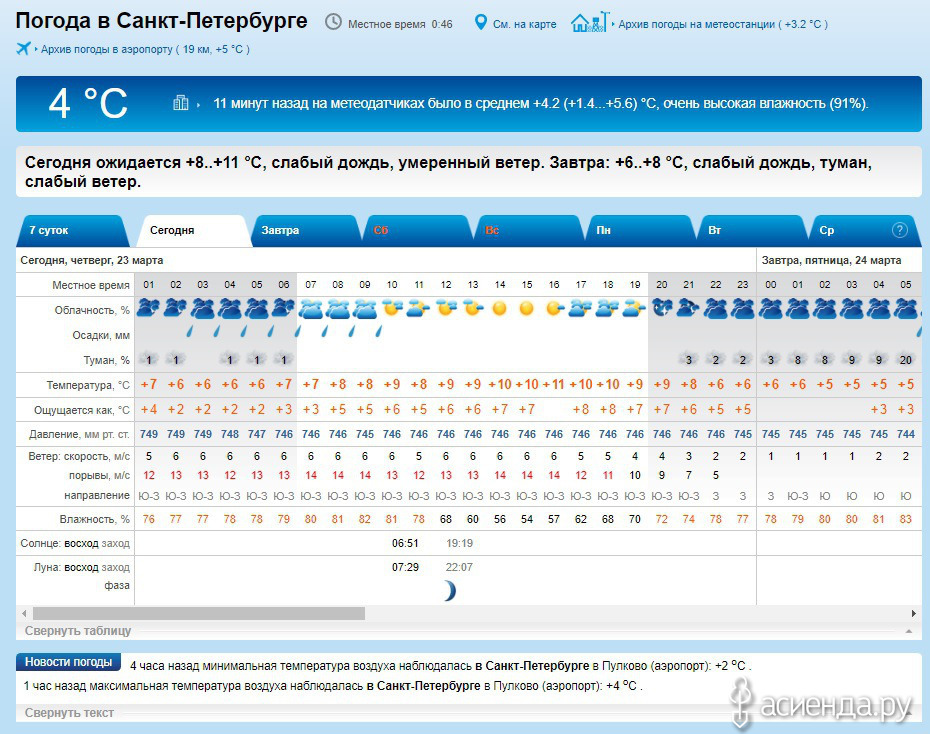Click collapse arrow right of Свернуть таблицу
This screenshot has height=734, width=930.
(909, 631)
